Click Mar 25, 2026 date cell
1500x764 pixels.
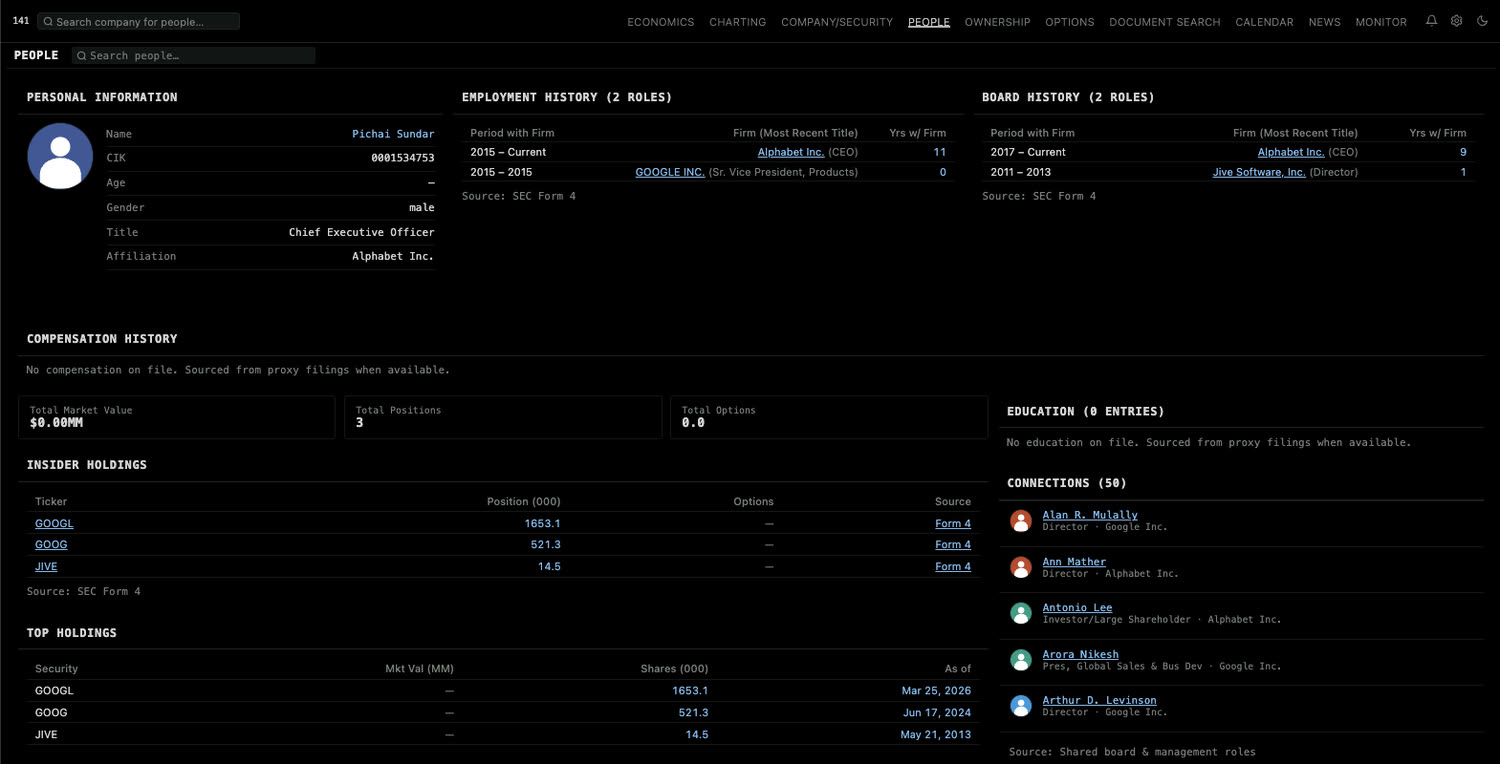(936, 691)
